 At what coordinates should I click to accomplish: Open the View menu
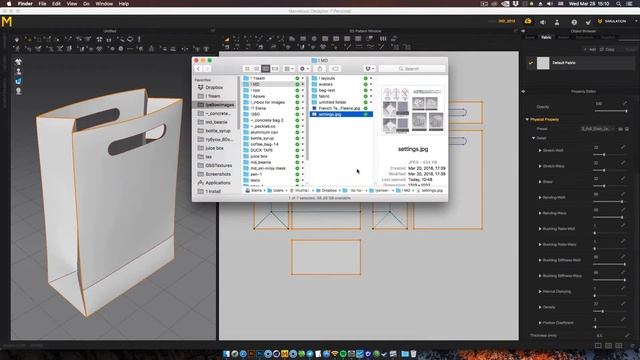pos(72,4)
